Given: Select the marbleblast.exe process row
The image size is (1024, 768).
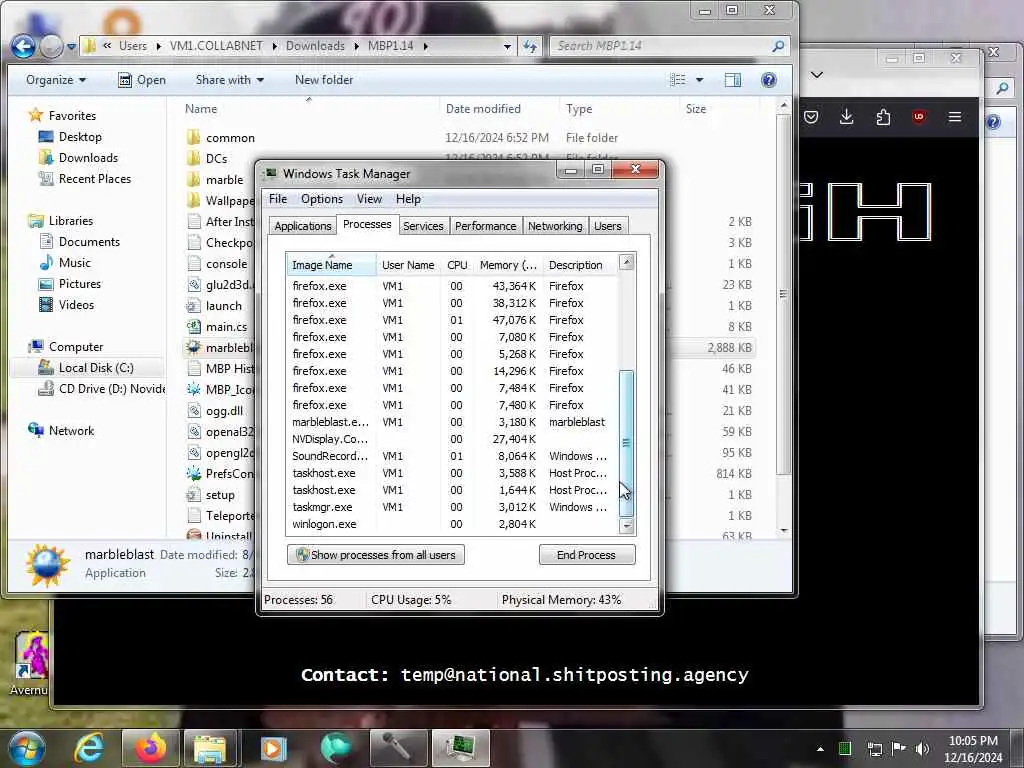Looking at the screenshot, I should (452, 422).
